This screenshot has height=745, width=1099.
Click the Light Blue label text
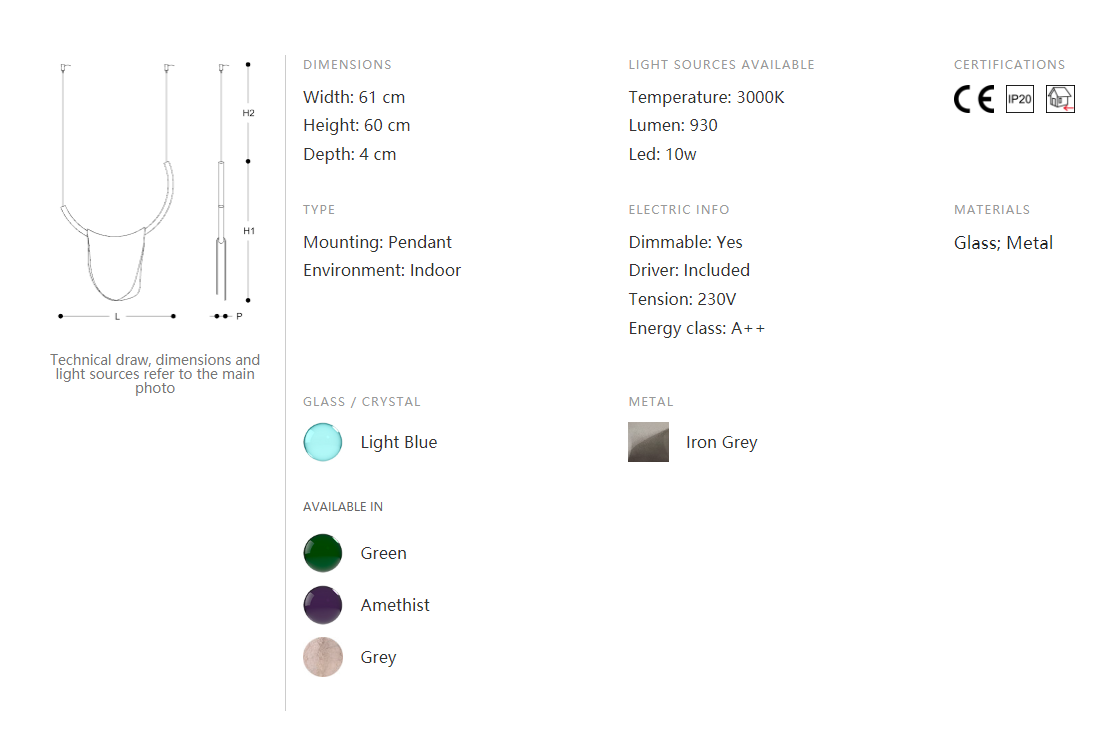pyautogui.click(x=399, y=442)
